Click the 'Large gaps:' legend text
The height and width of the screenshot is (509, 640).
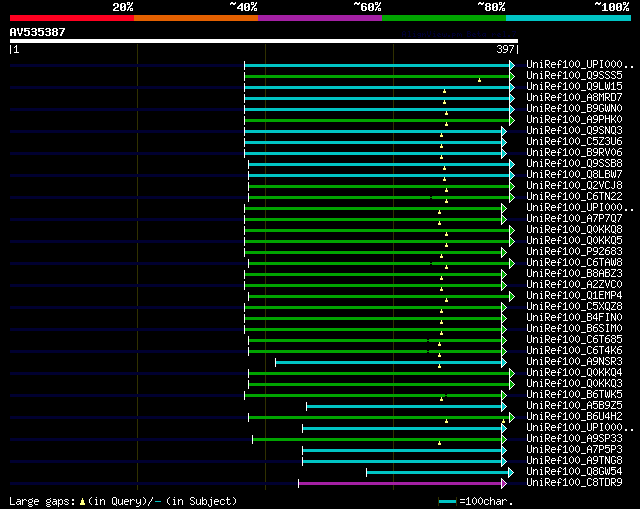[42, 502]
